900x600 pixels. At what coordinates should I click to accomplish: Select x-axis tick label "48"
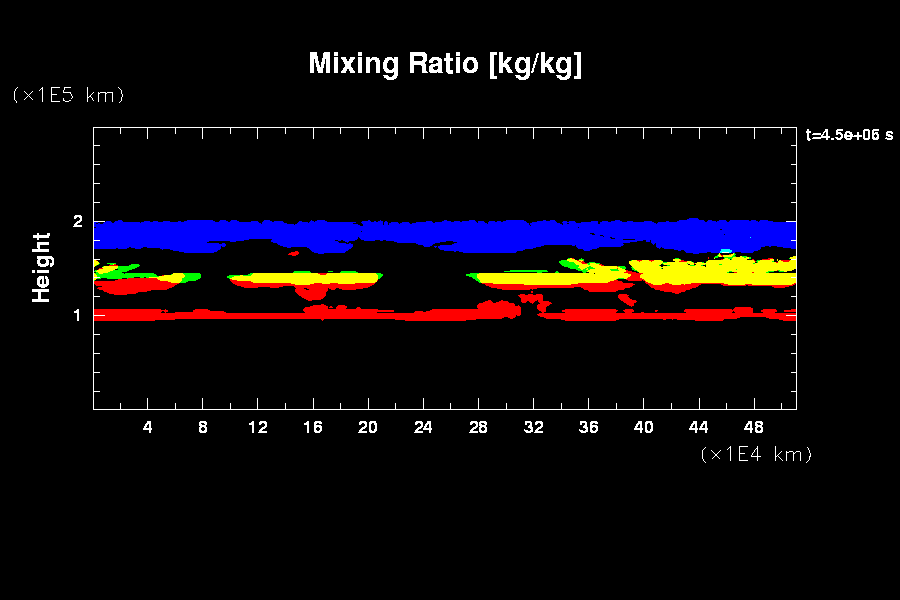pyautogui.click(x=753, y=428)
